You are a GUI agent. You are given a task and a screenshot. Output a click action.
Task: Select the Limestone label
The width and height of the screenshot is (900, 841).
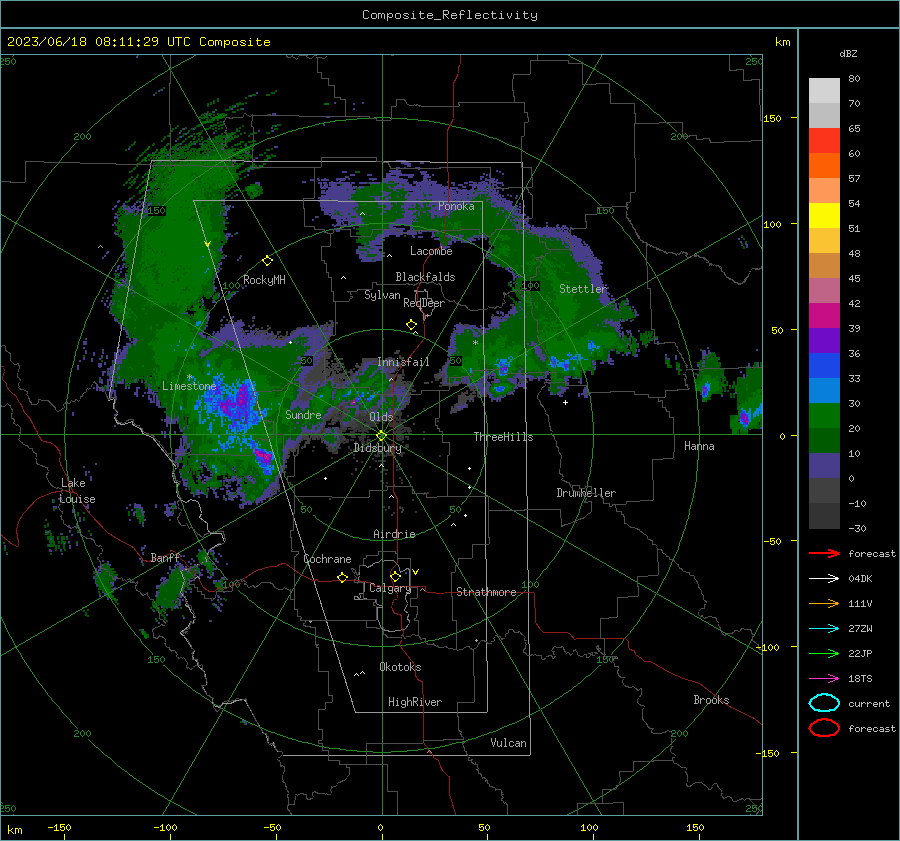(189, 386)
